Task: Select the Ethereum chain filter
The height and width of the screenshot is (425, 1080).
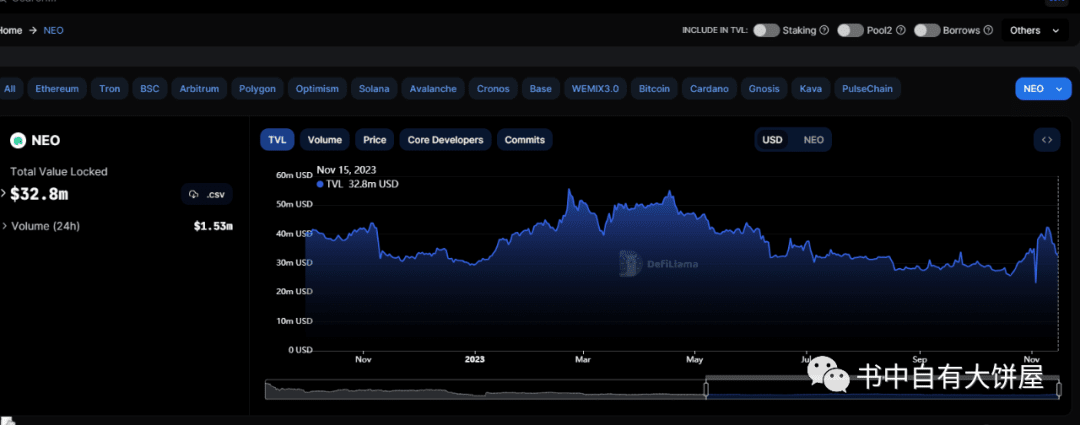Action: [57, 89]
